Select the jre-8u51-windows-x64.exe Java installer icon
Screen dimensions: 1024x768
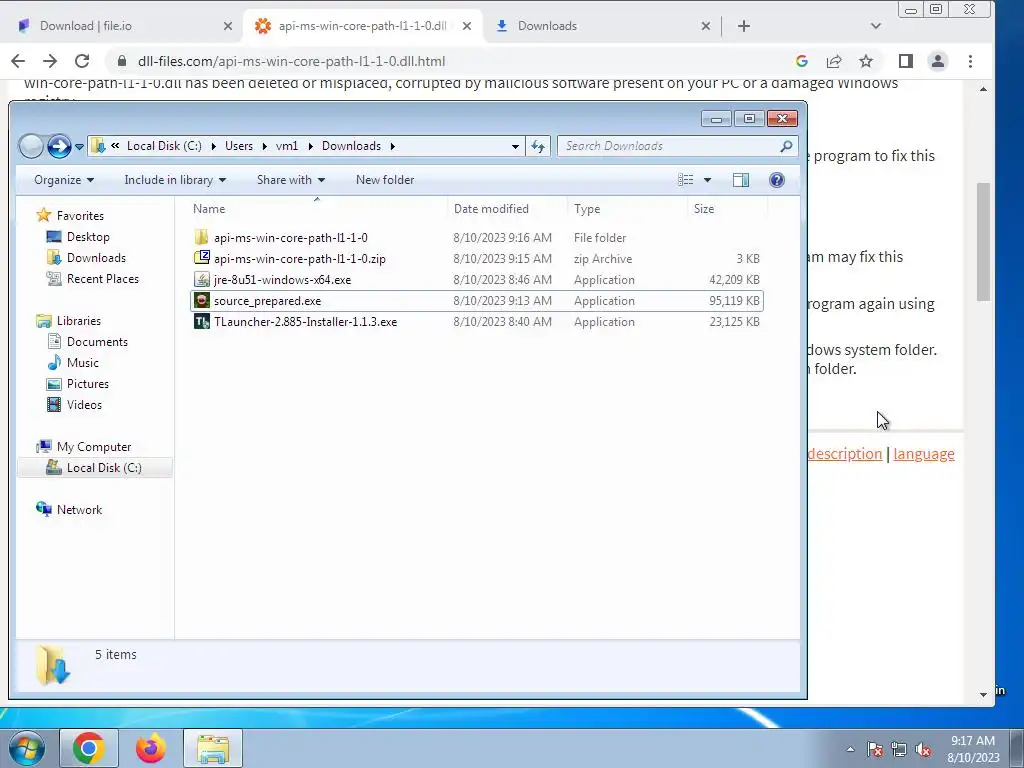point(202,280)
